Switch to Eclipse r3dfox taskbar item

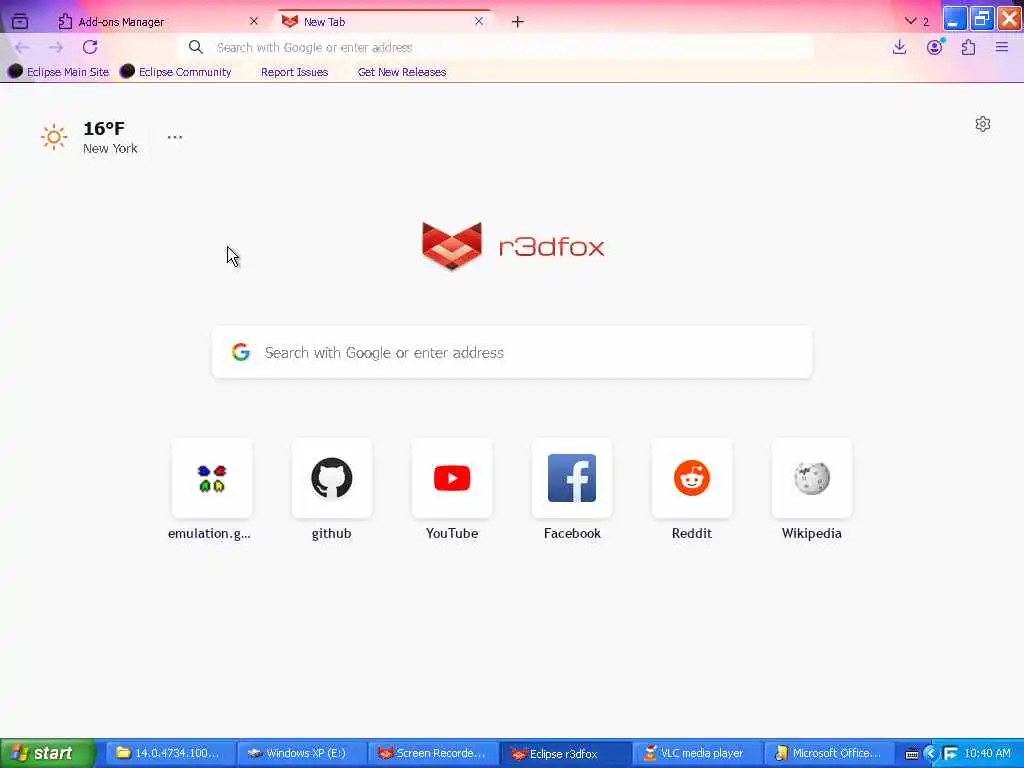point(564,754)
